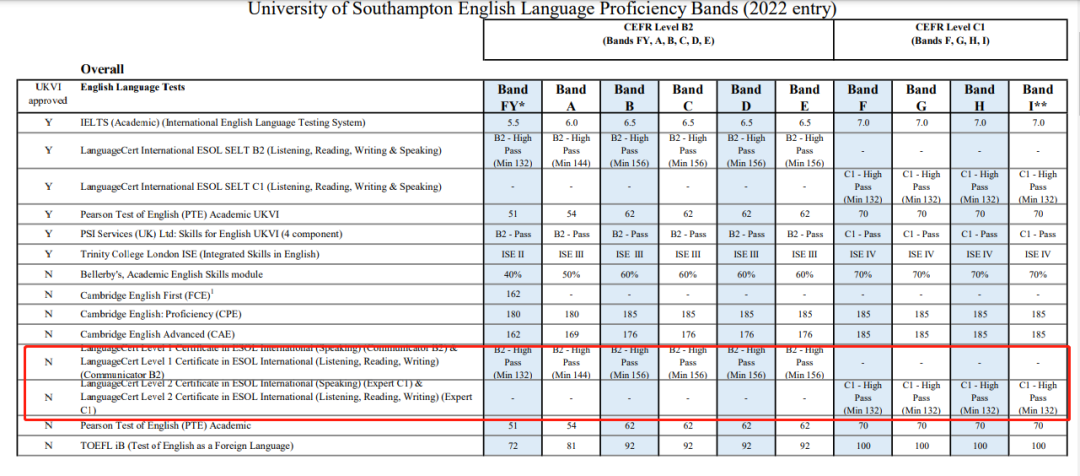Viewport: 1080px width, 476px height.
Task: Select Cambridge English First (FCE) row label
Action: coord(149,295)
